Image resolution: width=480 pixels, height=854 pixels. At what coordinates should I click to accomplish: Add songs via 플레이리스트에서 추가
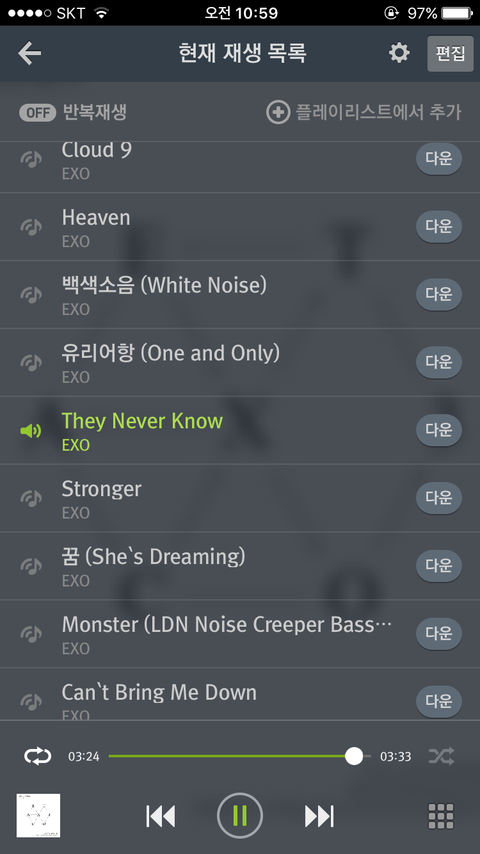tap(363, 112)
